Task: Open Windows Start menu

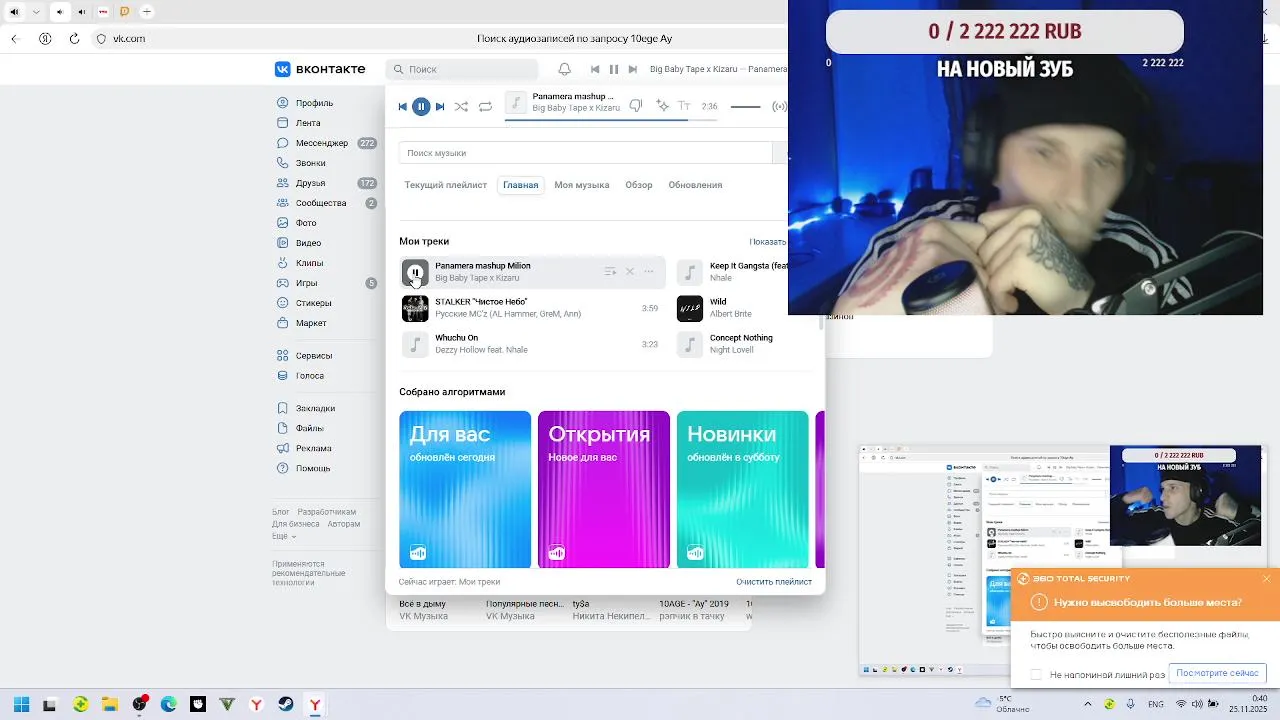Action: pyautogui.click(x=20, y=705)
